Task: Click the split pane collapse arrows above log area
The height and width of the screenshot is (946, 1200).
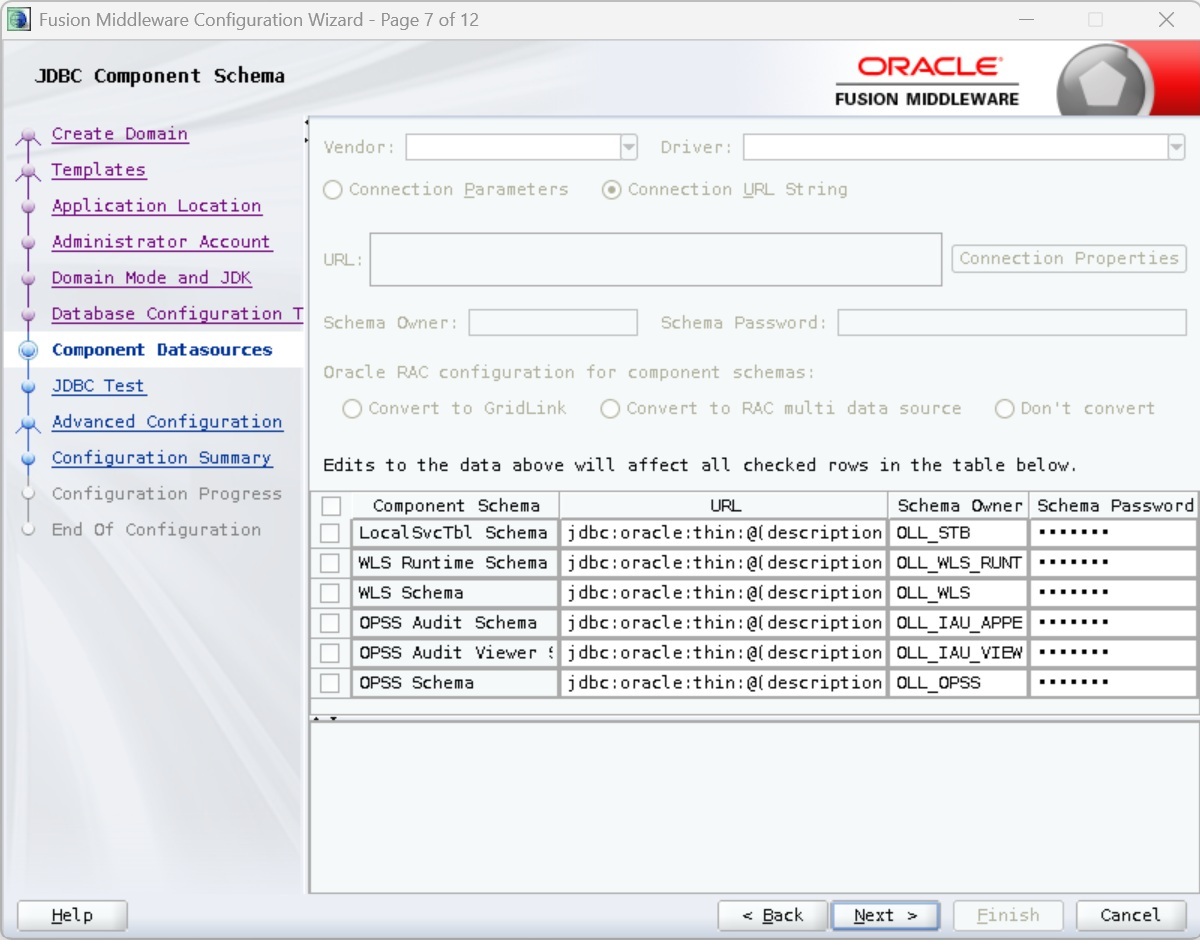Action: (x=324, y=718)
